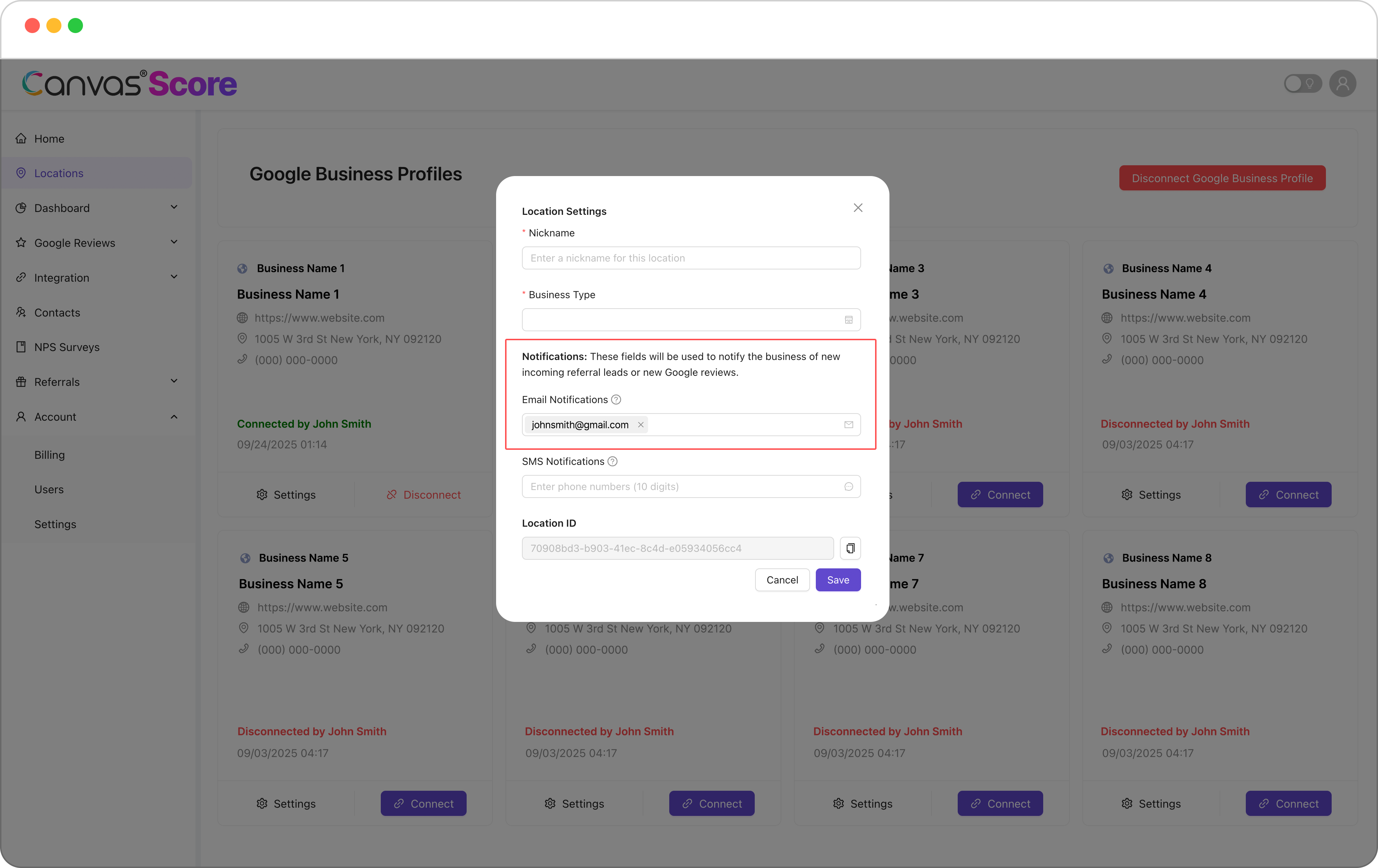Expand the Integration menu chevron
This screenshot has height=868, width=1378.
pyautogui.click(x=174, y=277)
